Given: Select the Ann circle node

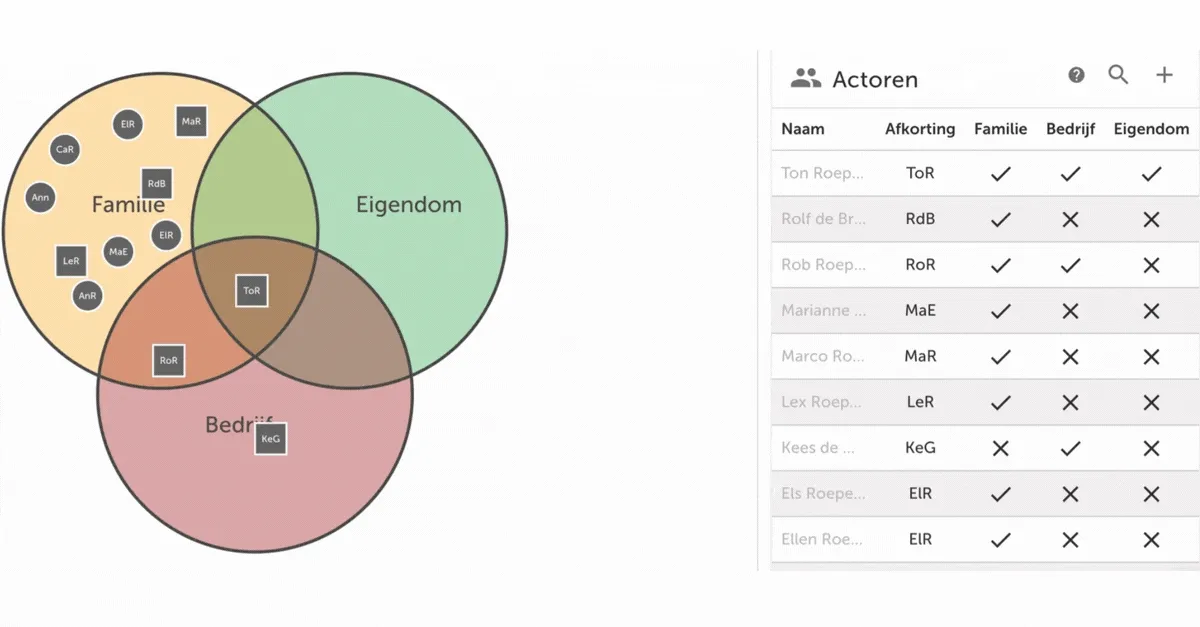Looking at the screenshot, I should [x=40, y=197].
